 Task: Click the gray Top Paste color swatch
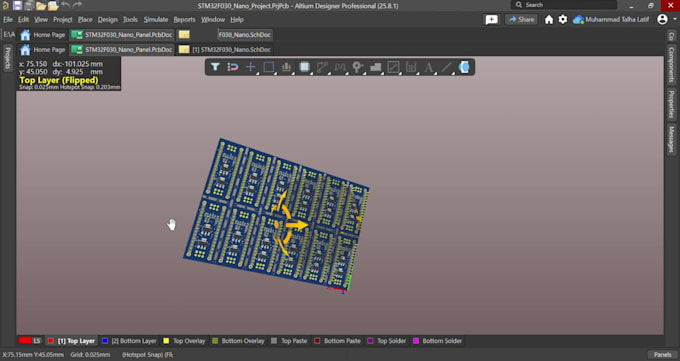pos(274,341)
